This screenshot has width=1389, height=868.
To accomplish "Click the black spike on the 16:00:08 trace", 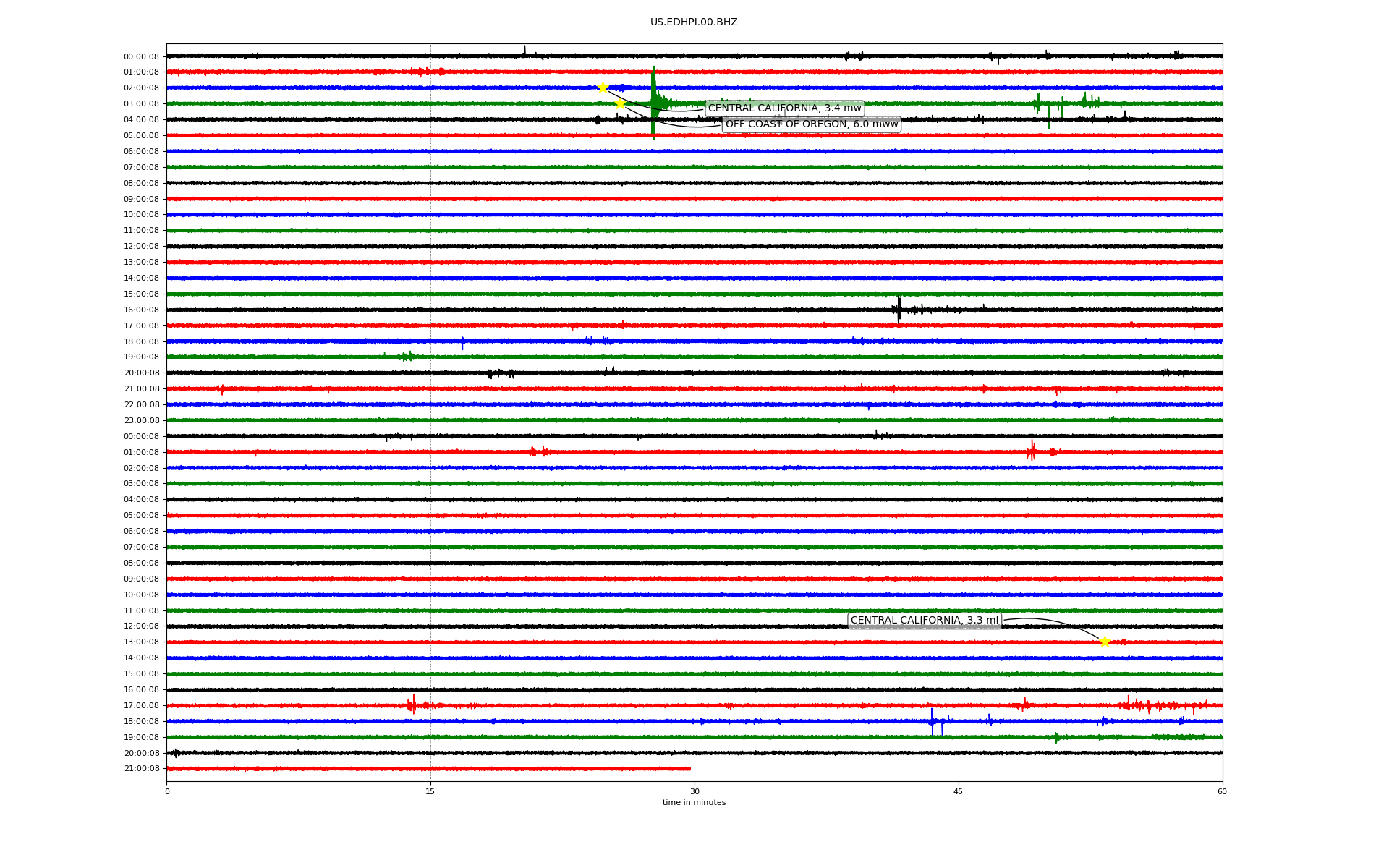I will 899,309.
